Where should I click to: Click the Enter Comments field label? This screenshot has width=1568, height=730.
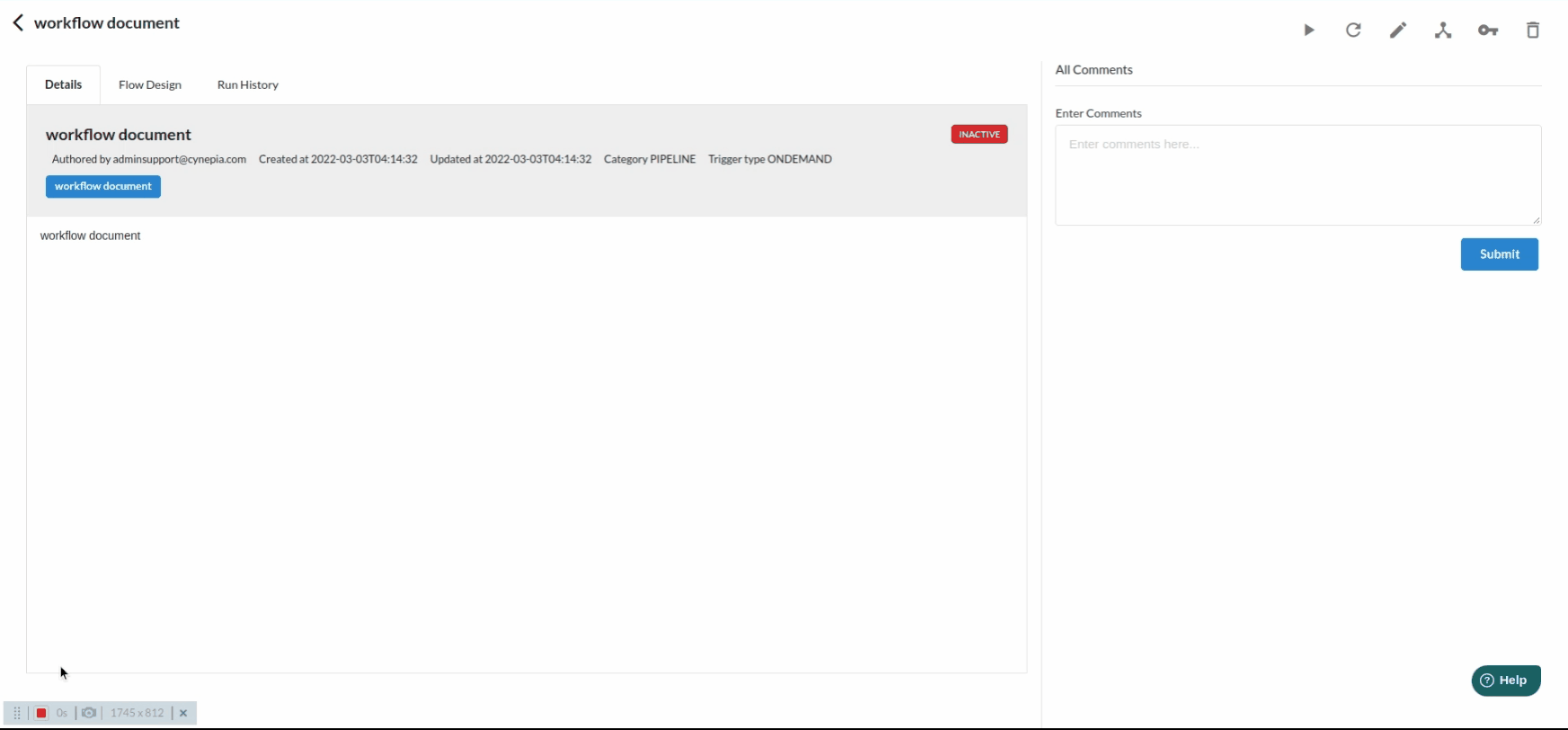(x=1098, y=113)
